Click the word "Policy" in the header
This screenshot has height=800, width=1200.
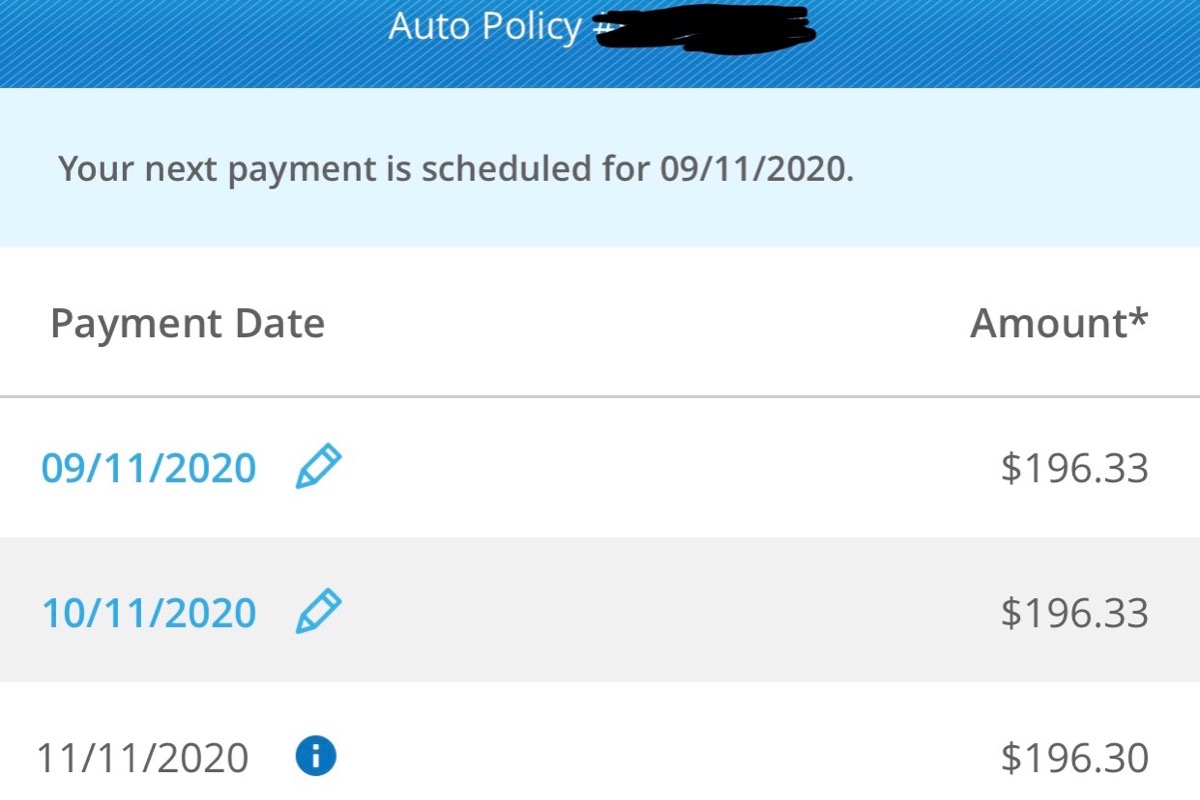[x=530, y=27]
